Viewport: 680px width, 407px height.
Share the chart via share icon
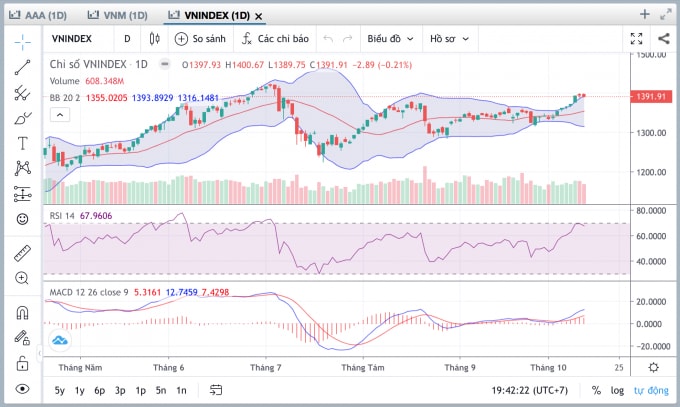664,39
